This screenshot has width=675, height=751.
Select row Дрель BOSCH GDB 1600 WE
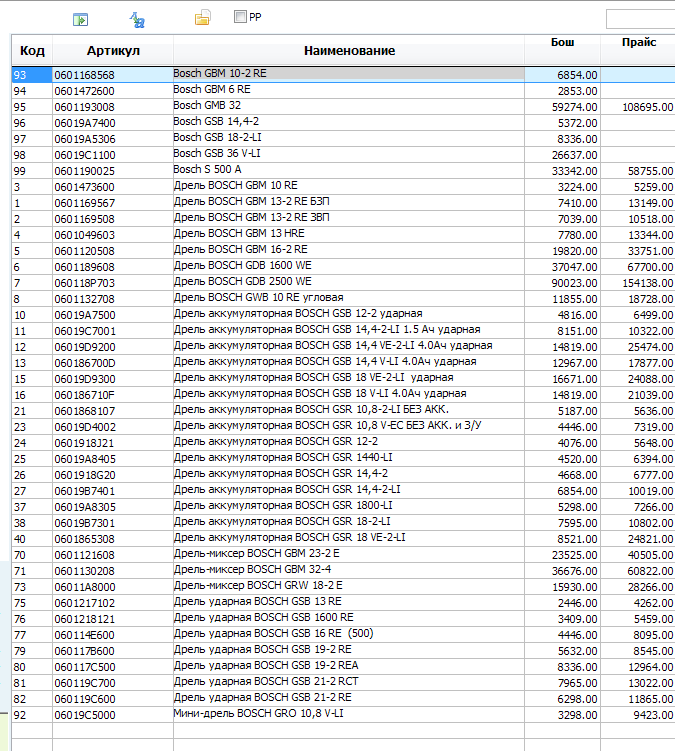(343, 266)
